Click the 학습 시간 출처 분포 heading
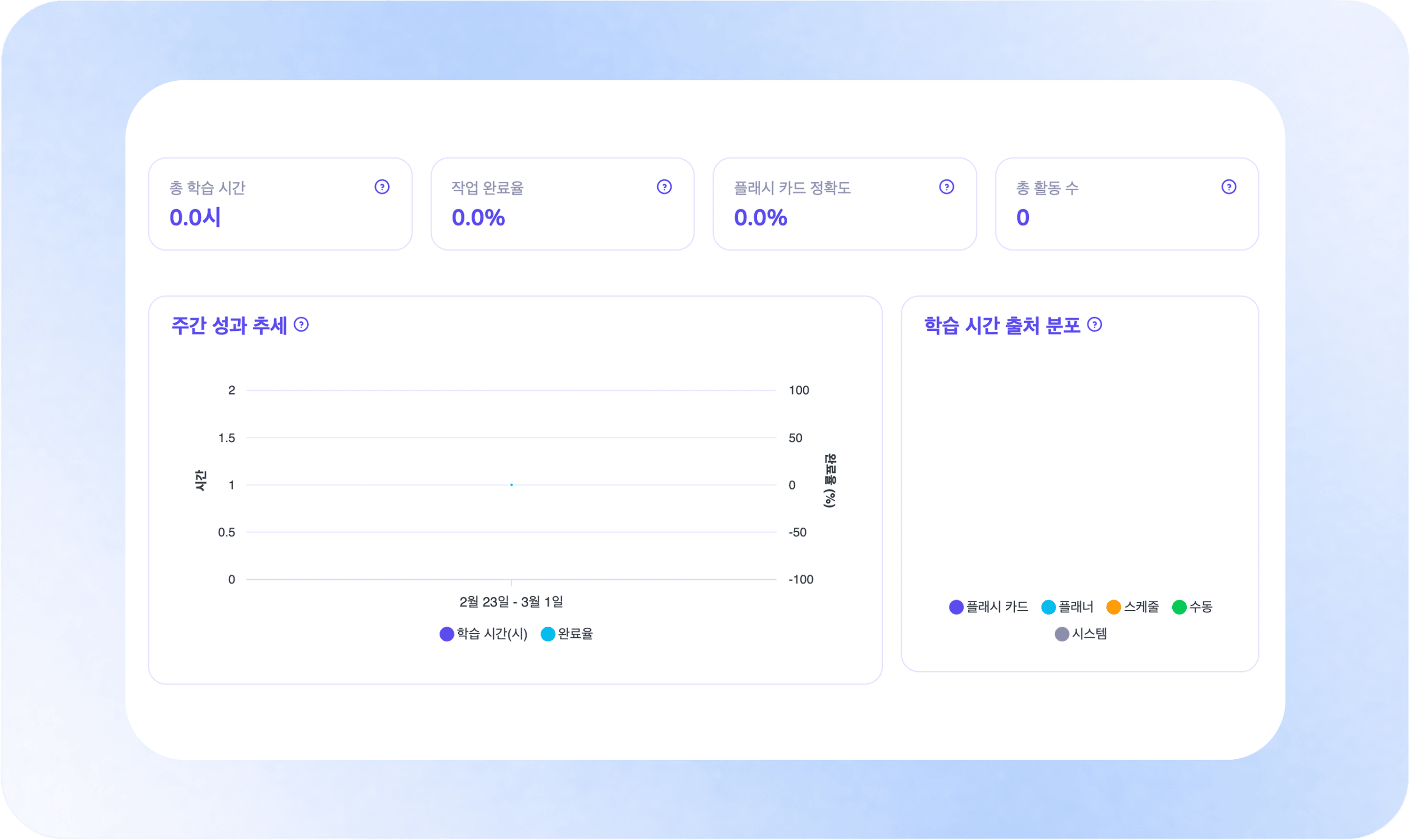Viewport: 1410px width, 840px height. pyautogui.click(x=1002, y=326)
